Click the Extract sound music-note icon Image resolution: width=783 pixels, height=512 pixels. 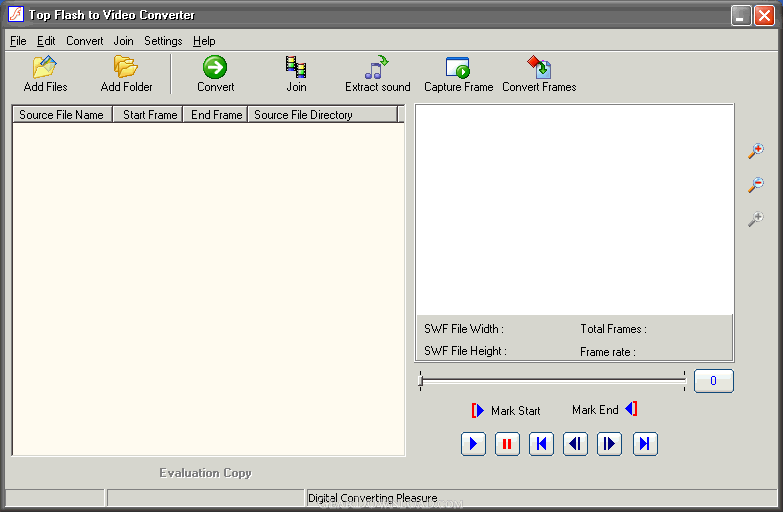[x=377, y=67]
